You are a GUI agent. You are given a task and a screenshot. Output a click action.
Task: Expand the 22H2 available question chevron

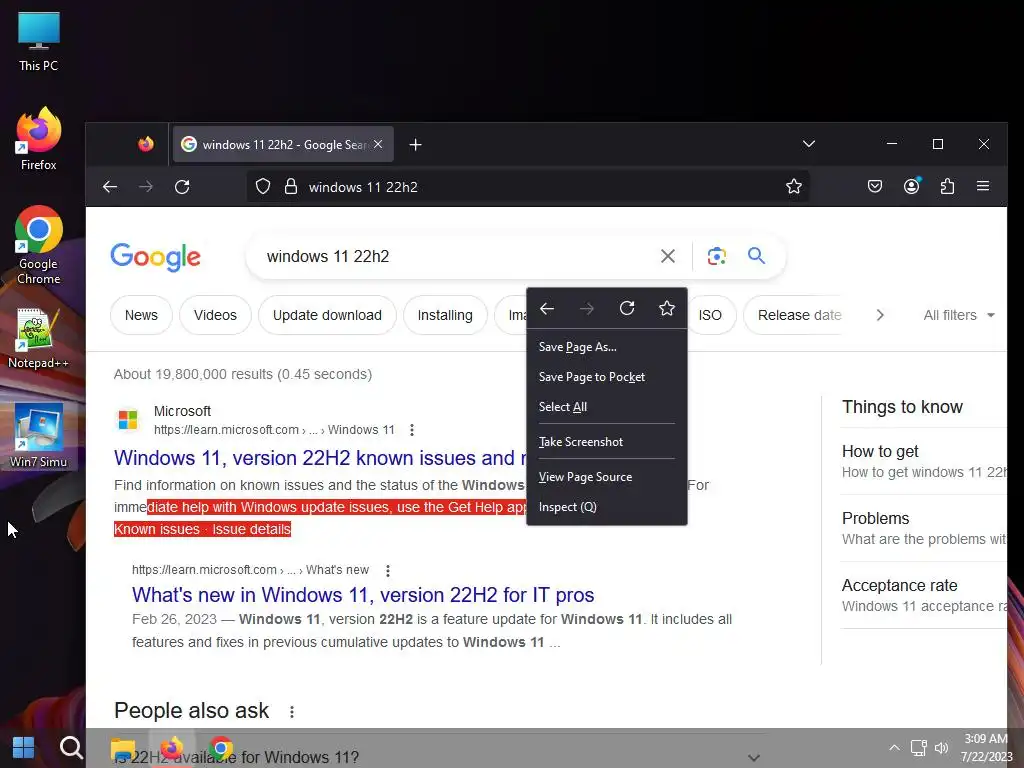754,758
